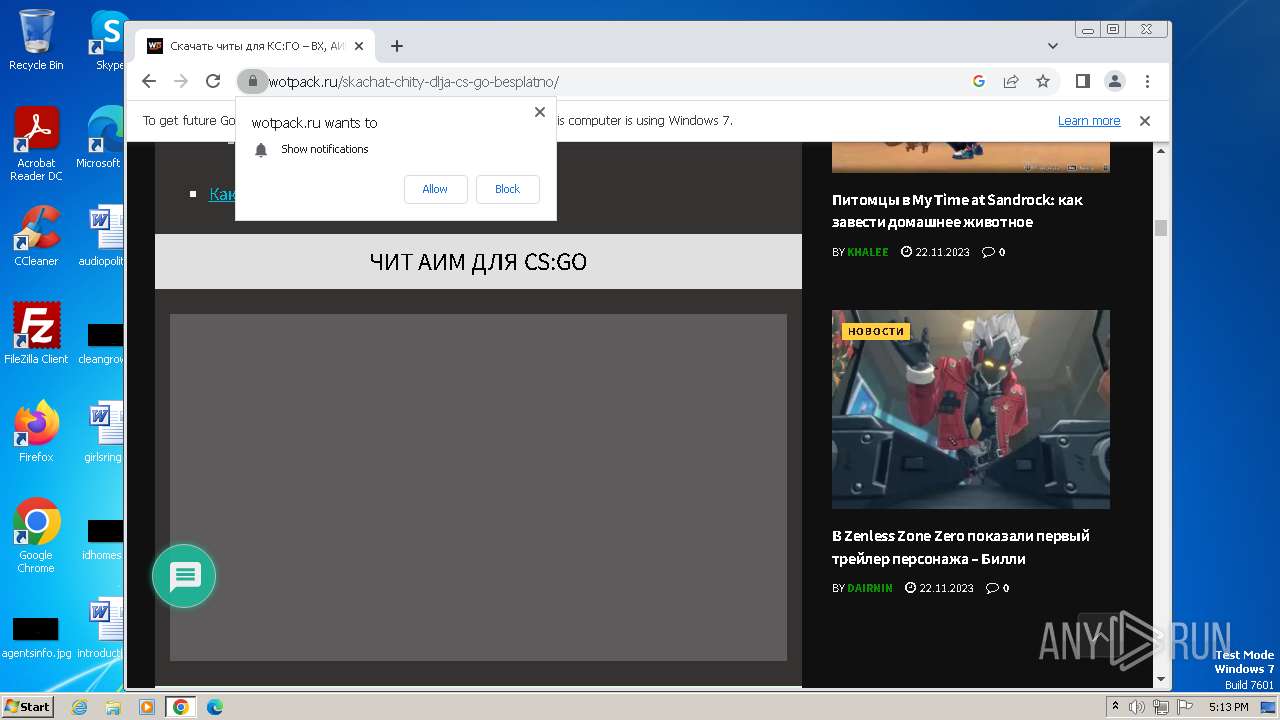Expand the tab search chevron

tap(1053, 46)
